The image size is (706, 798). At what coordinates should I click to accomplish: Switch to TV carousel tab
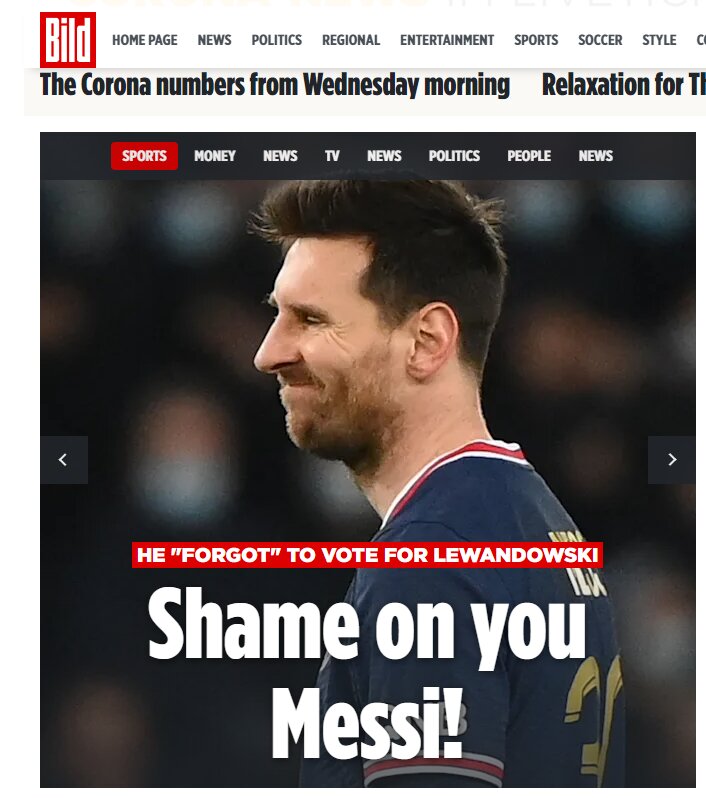click(332, 156)
